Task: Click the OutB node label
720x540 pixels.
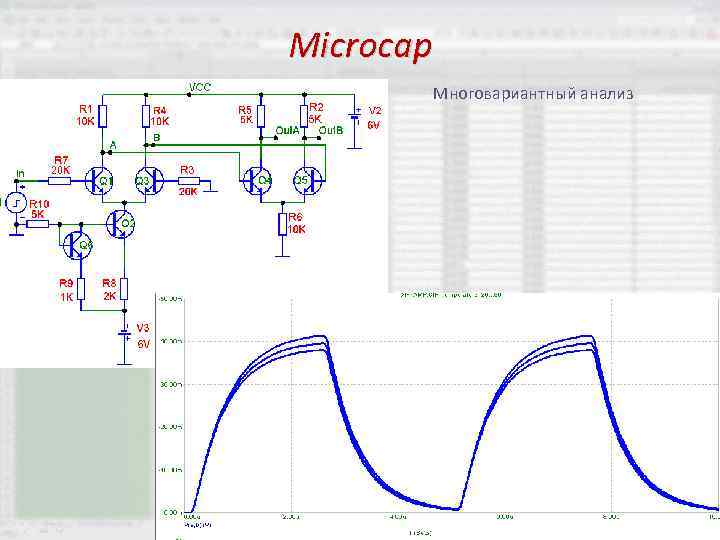Action: coord(331,131)
